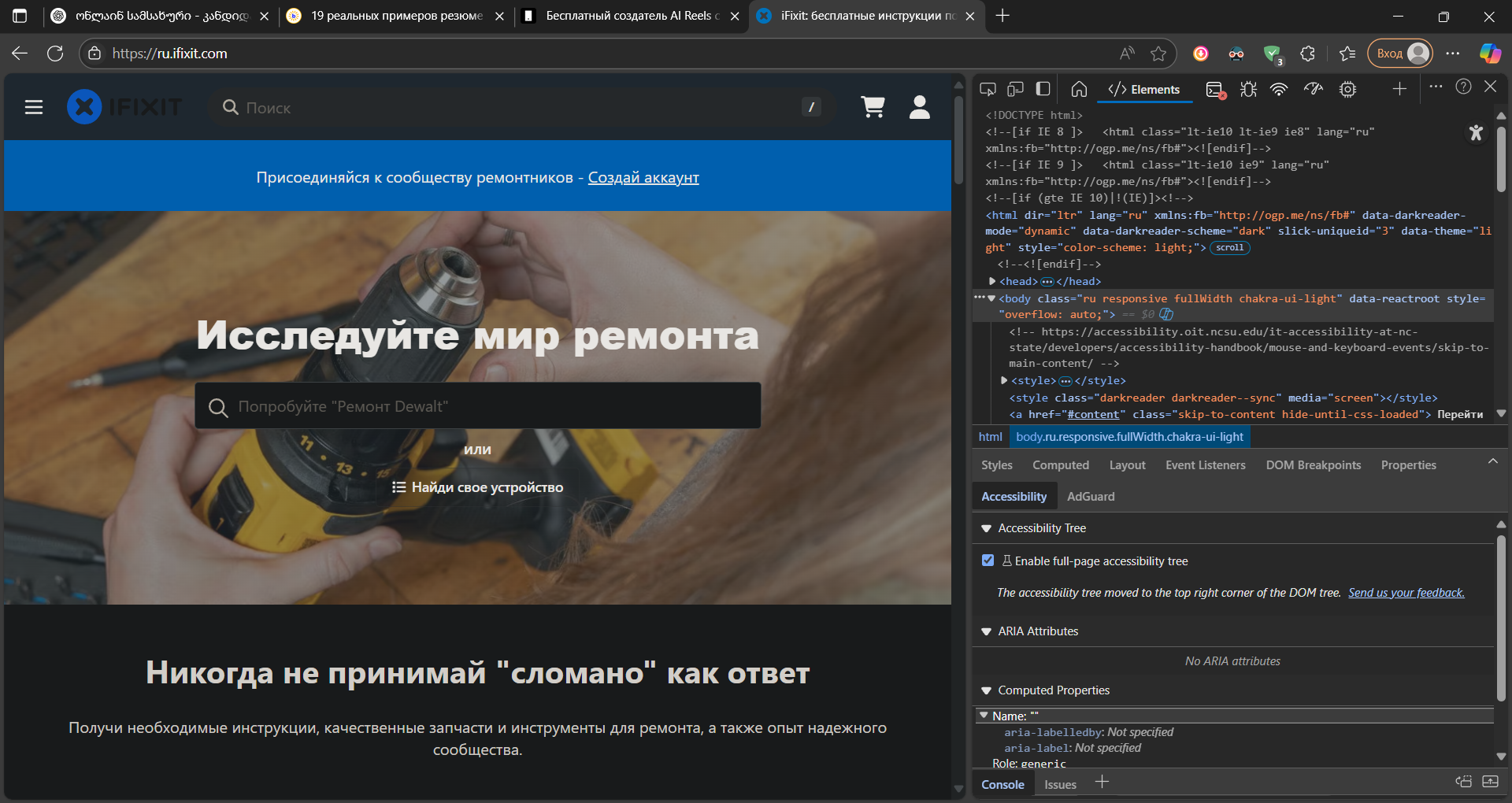The image size is (1512, 803).
Task: Open Copilot icon in browser toolbar
Action: pos(1490,54)
